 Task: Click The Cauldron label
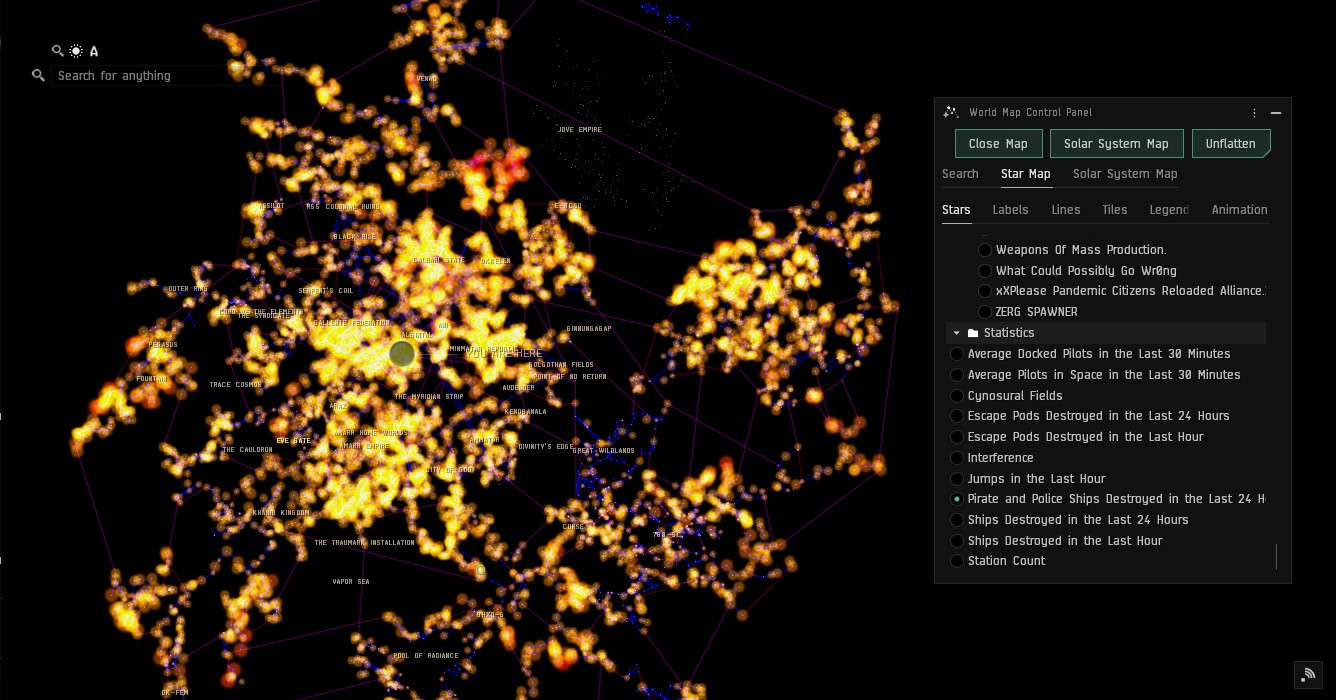pos(247,450)
